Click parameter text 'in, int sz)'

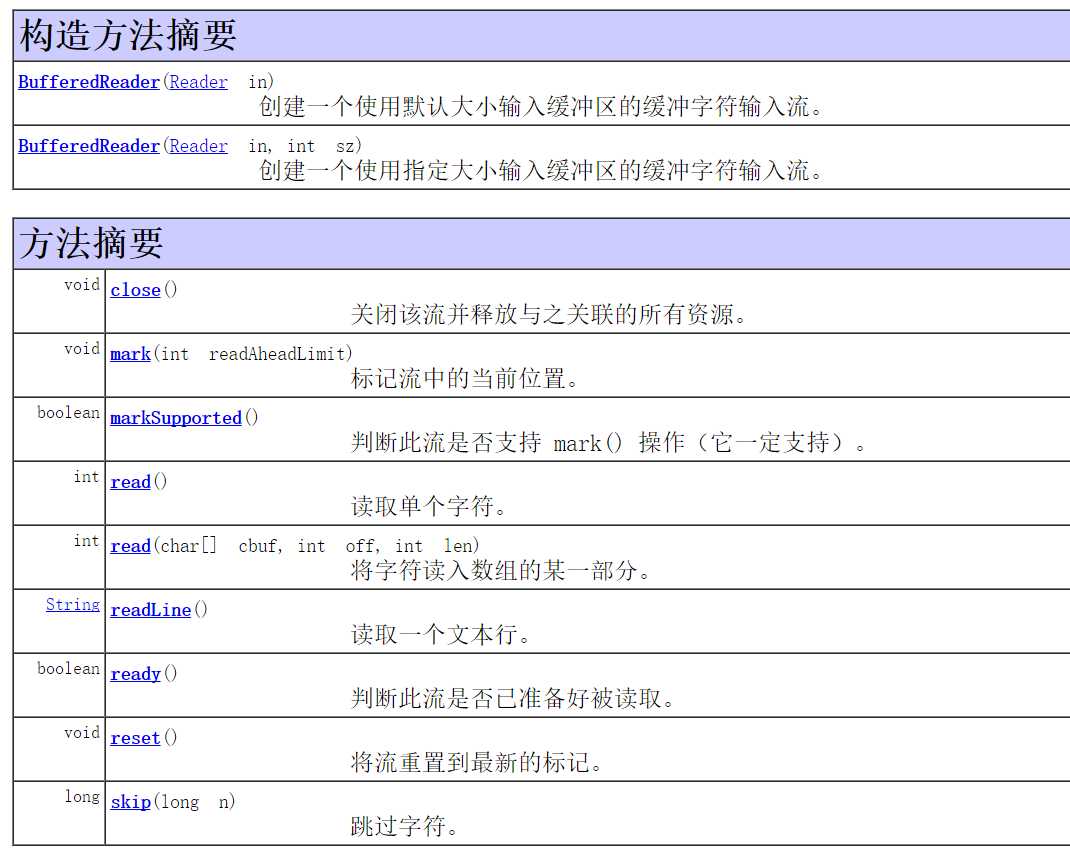(x=304, y=147)
